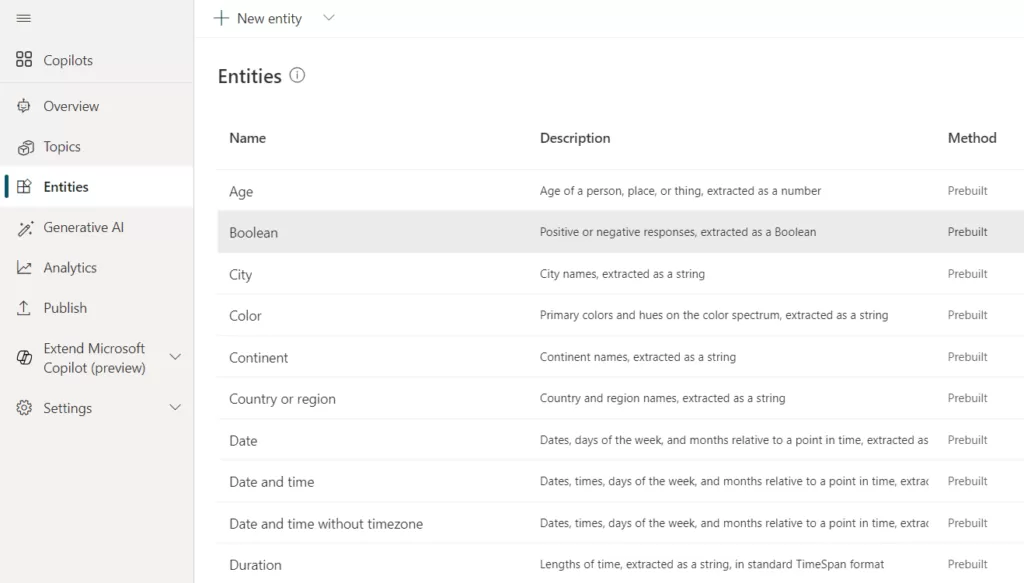Click the Extend Microsoft Copilot icon
1024x583 pixels.
[x=24, y=358]
